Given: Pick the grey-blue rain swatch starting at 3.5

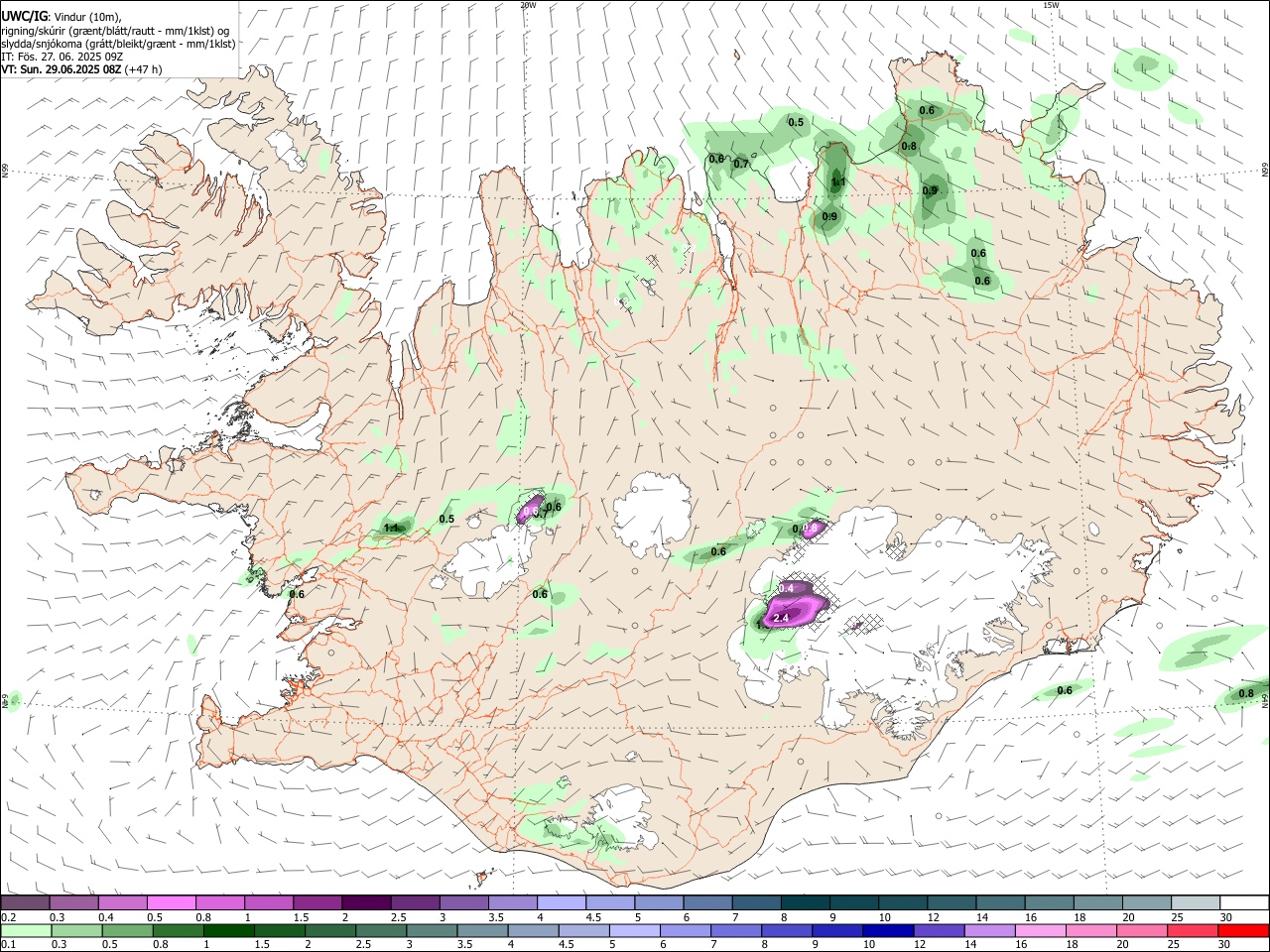Looking at the screenshot, I should pyautogui.click(x=482, y=931).
